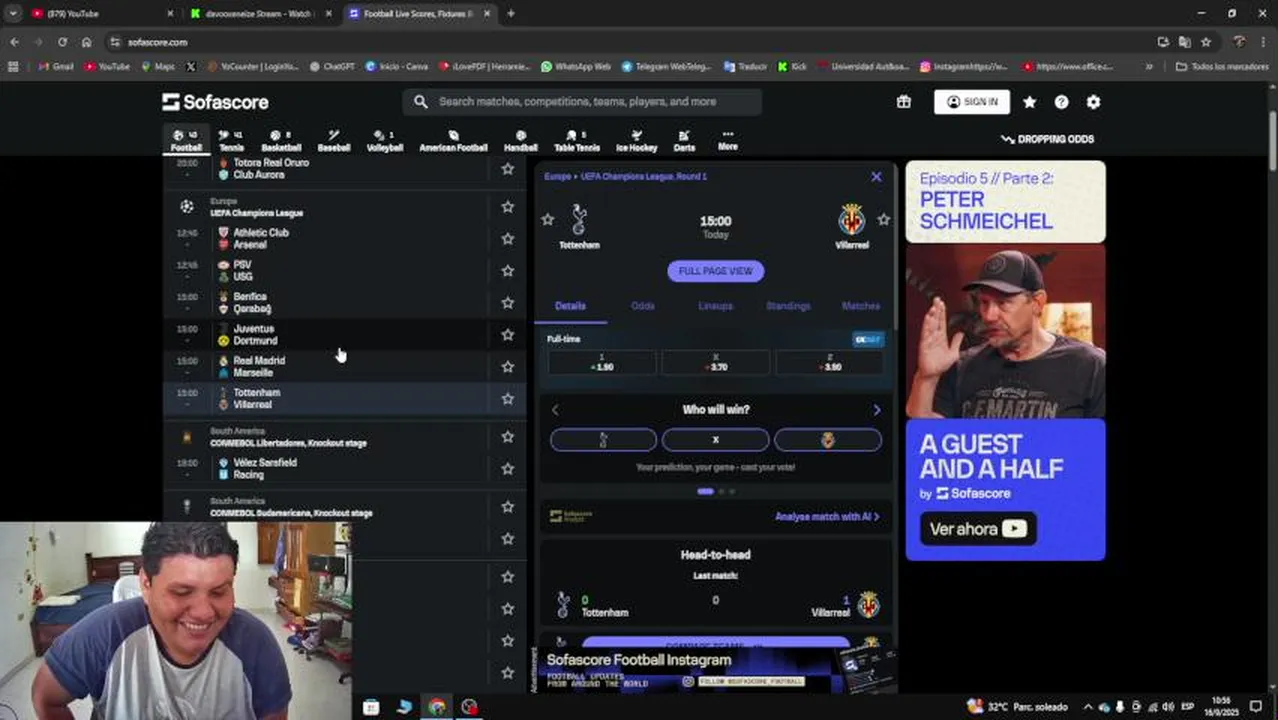
Task: Favorite the Totora Real Oruro match star
Action: pos(507,169)
